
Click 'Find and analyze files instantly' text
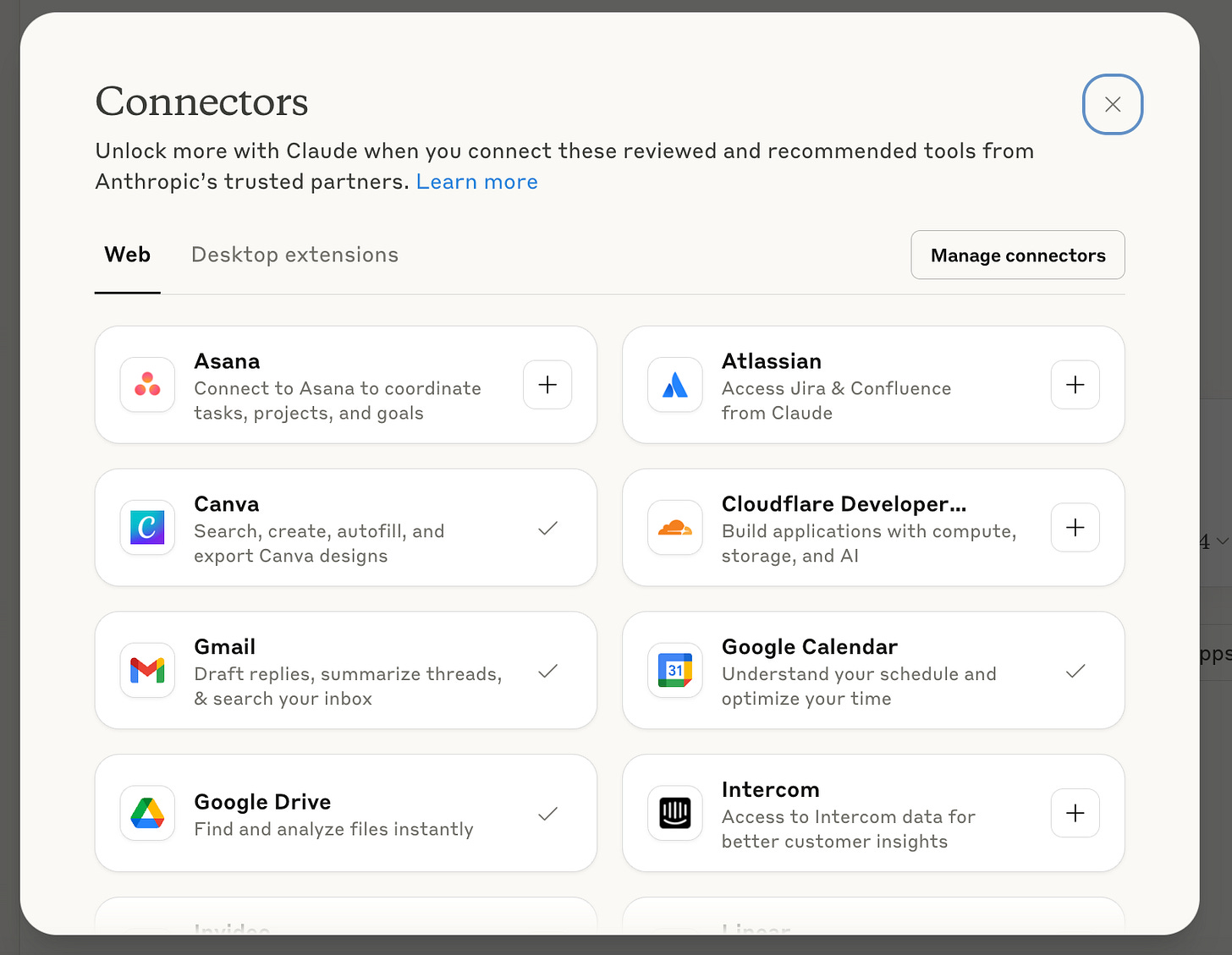334,829
